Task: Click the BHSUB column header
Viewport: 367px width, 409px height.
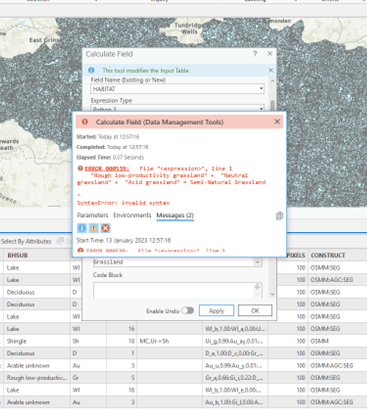Action: click(x=17, y=255)
